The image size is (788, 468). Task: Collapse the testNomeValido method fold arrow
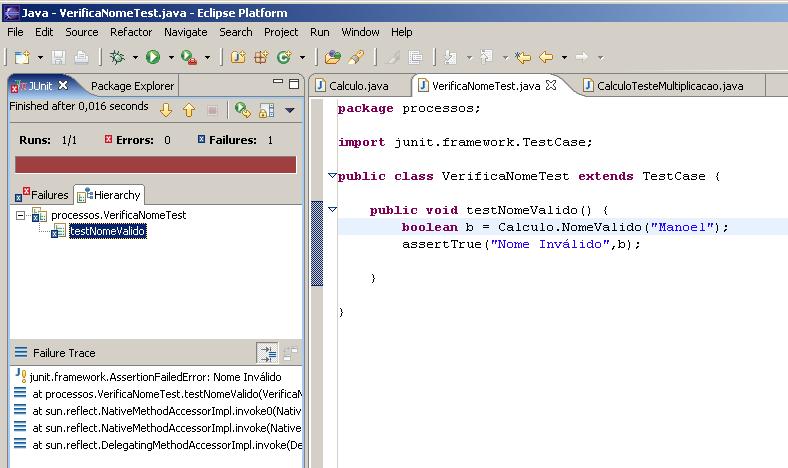(x=332, y=209)
